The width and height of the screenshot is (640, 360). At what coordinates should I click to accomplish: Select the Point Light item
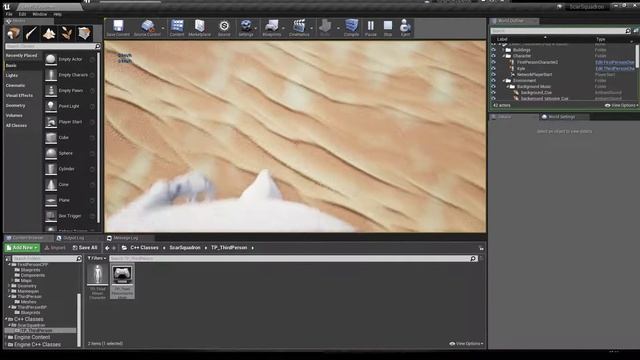coord(69,106)
